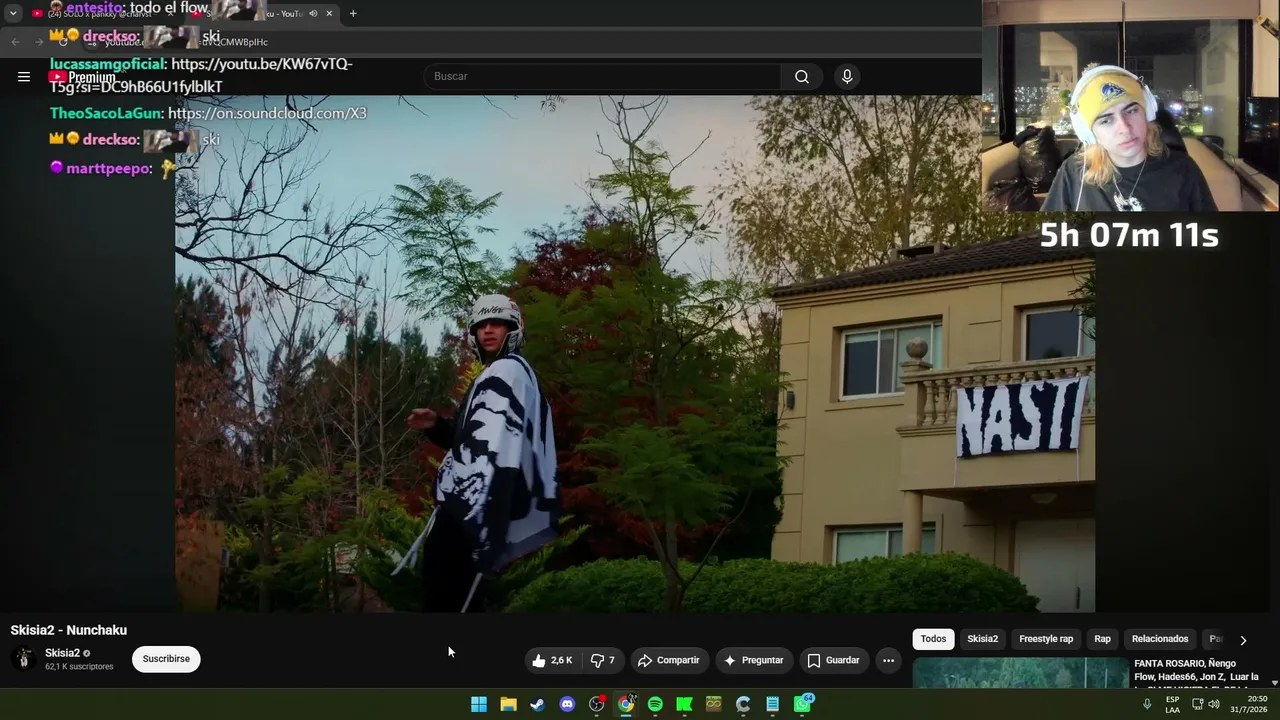Open the system tray volume control

click(x=1214, y=704)
